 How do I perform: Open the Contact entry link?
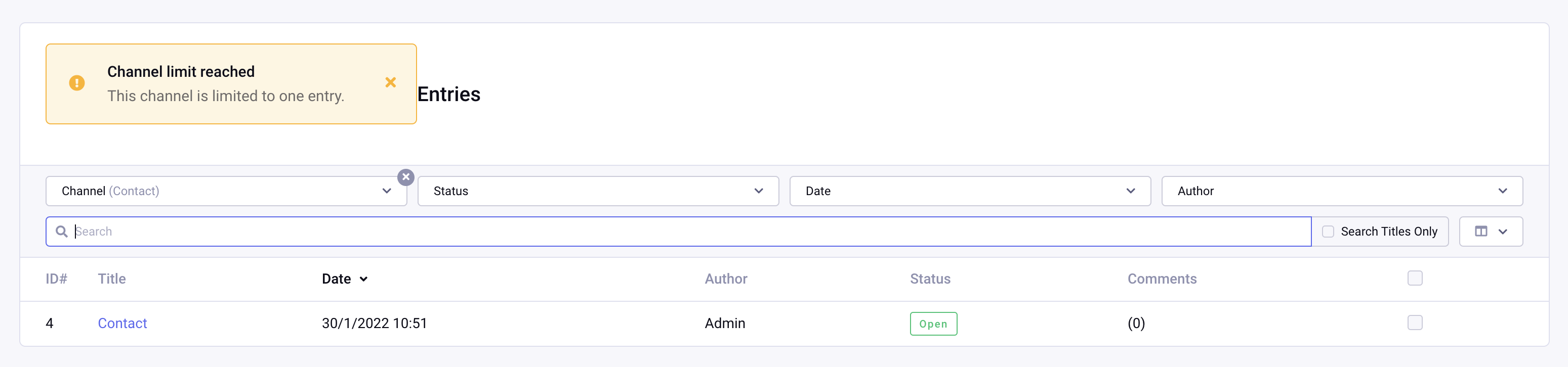(122, 323)
